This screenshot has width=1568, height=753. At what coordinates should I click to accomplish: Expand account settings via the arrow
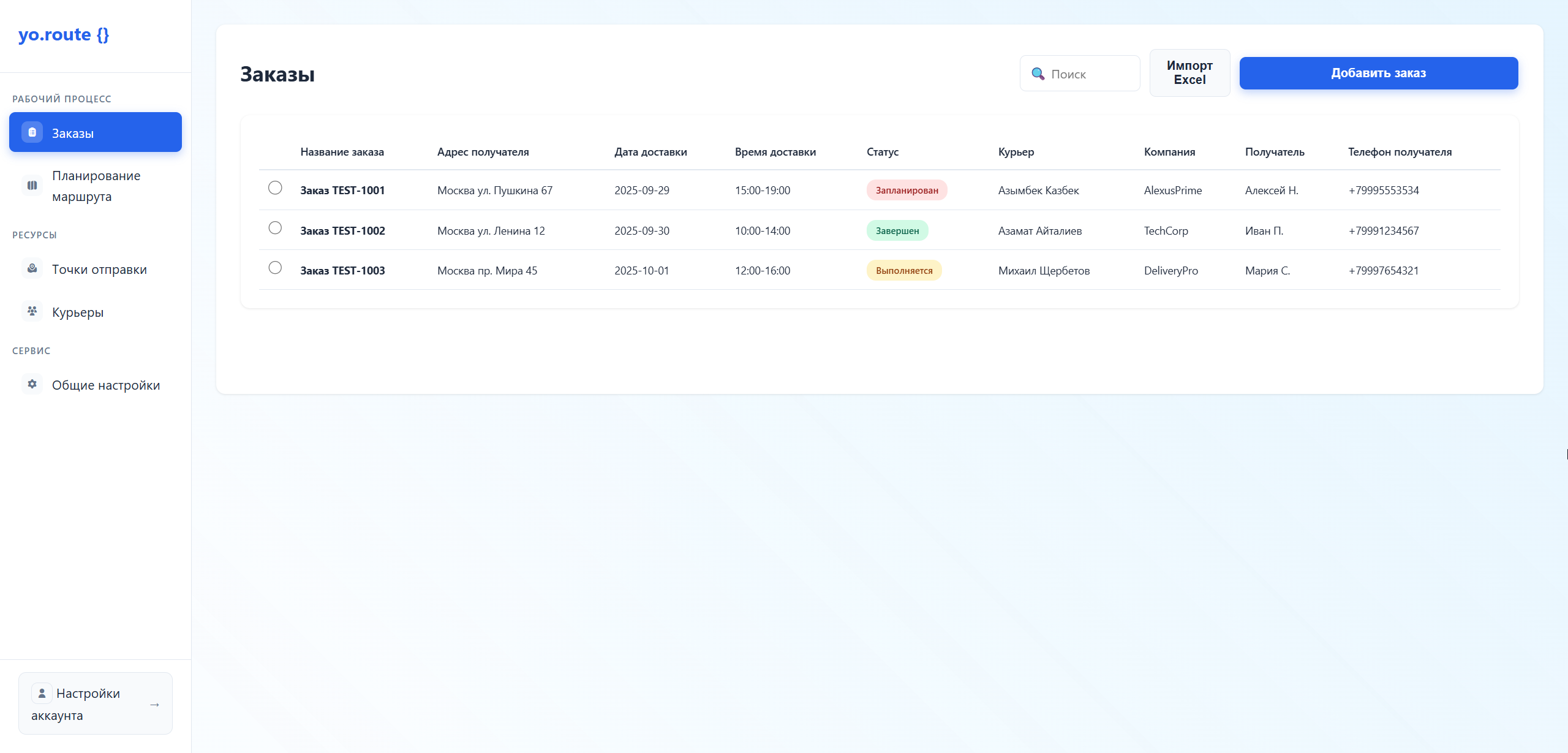[x=154, y=705]
